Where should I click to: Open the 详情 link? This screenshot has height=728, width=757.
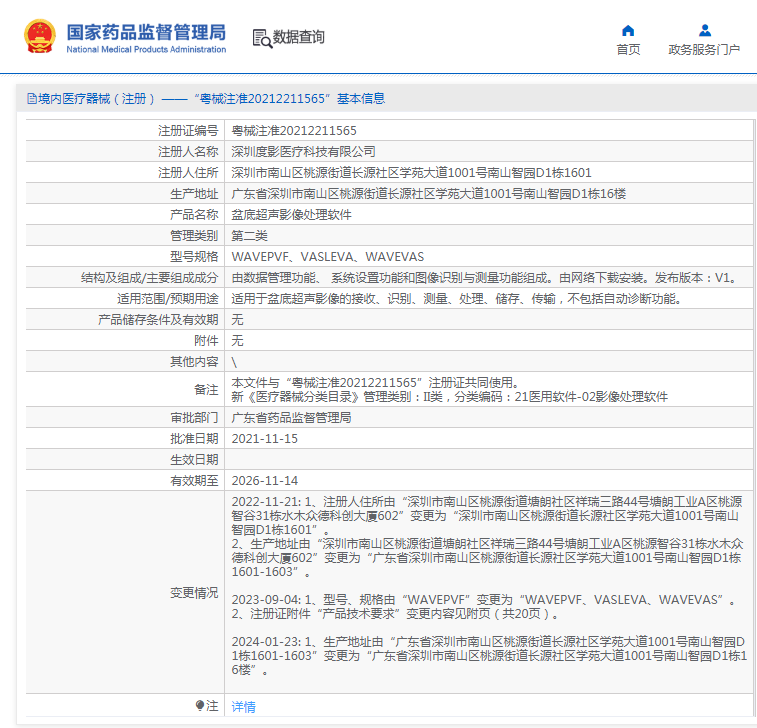click(x=243, y=707)
